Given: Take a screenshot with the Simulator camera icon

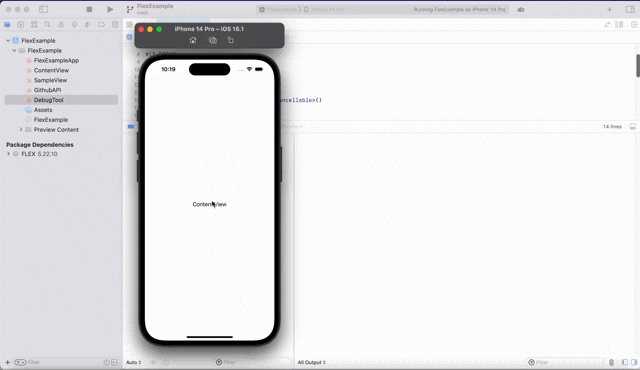Looking at the screenshot, I should 213,40.
